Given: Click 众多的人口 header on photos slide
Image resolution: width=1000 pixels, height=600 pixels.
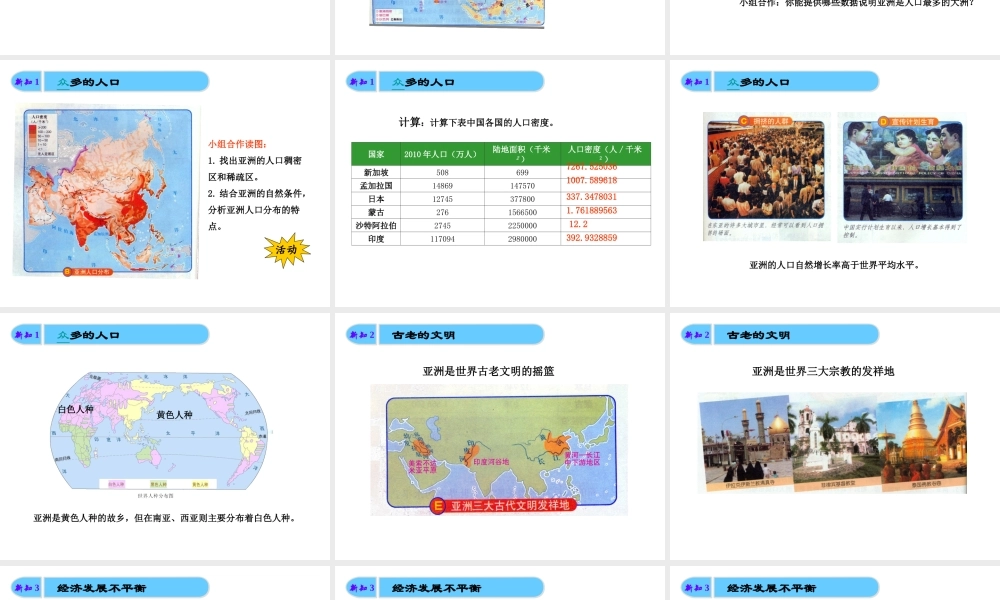Looking at the screenshot, I should coord(758,82).
